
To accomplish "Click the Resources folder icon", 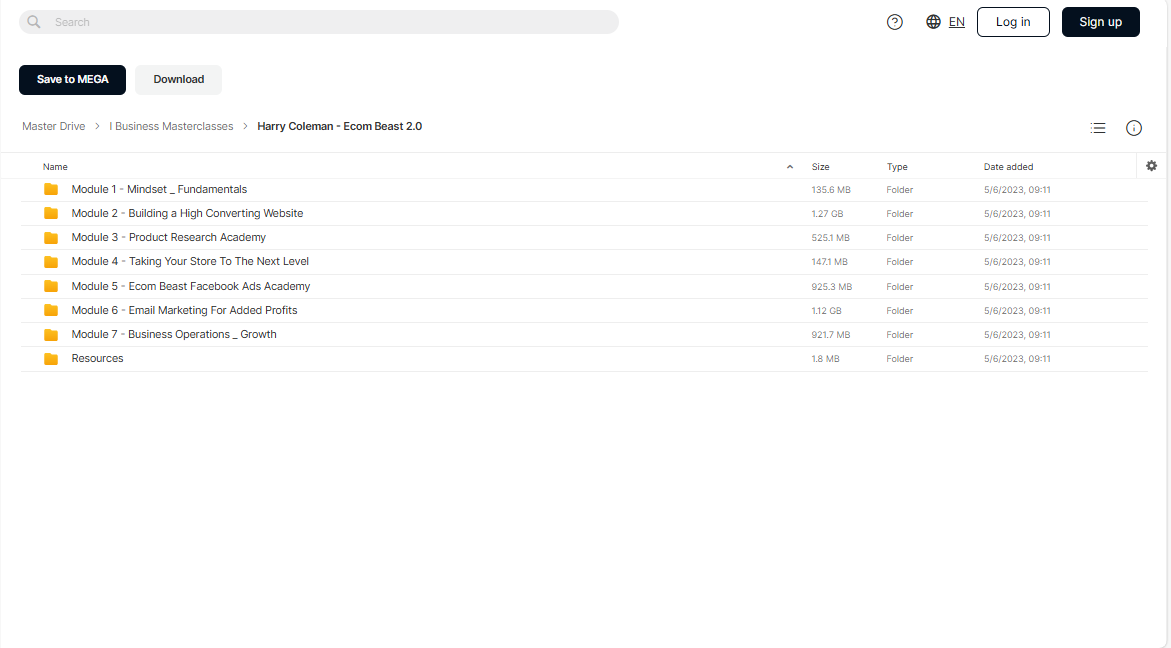I will pyautogui.click(x=51, y=359).
